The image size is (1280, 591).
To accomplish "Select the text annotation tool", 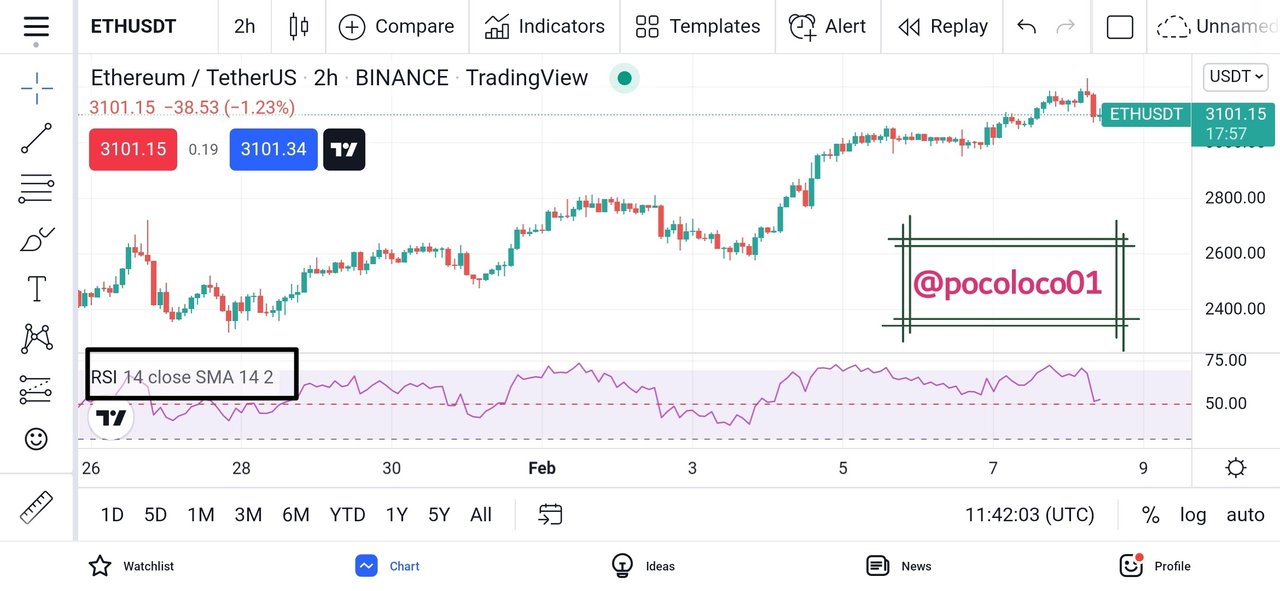I will click(37, 289).
